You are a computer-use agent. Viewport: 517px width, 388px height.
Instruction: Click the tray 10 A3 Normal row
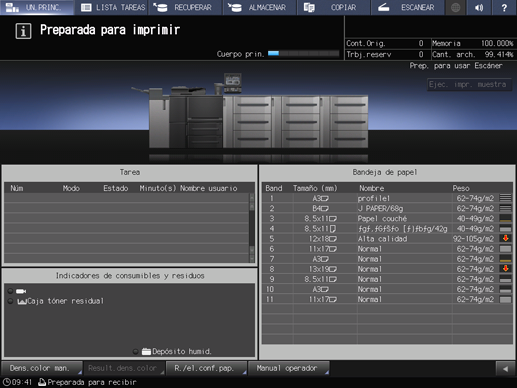click(x=387, y=289)
